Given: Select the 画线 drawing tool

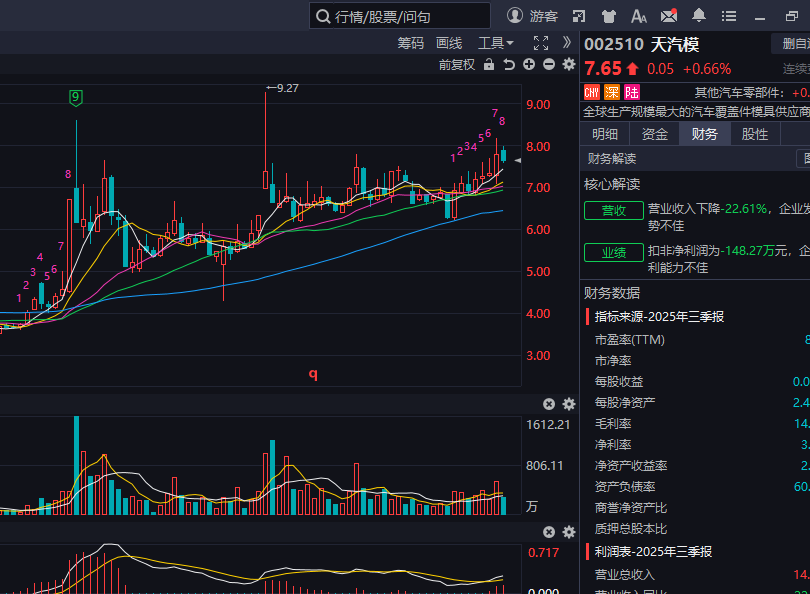Looking at the screenshot, I should coord(449,43).
